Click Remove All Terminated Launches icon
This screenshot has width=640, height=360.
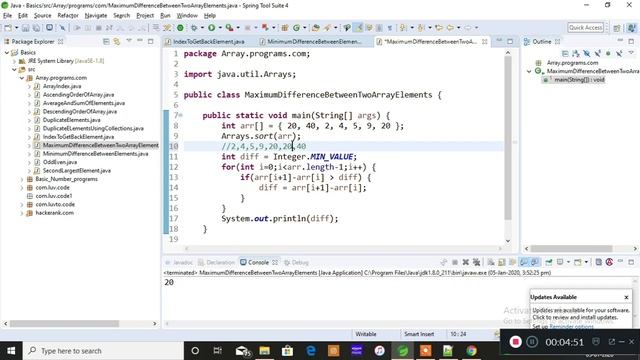[476, 262]
